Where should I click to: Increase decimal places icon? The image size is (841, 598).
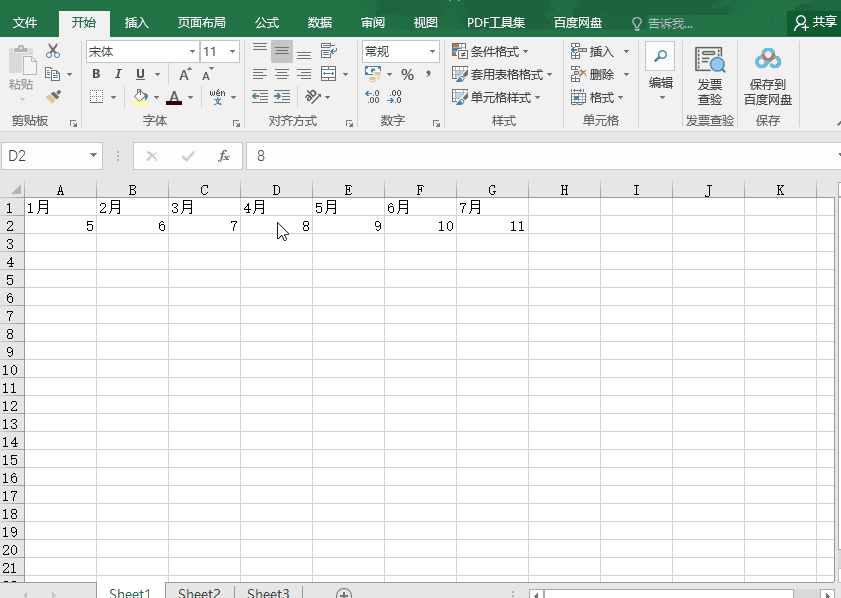tap(372, 97)
